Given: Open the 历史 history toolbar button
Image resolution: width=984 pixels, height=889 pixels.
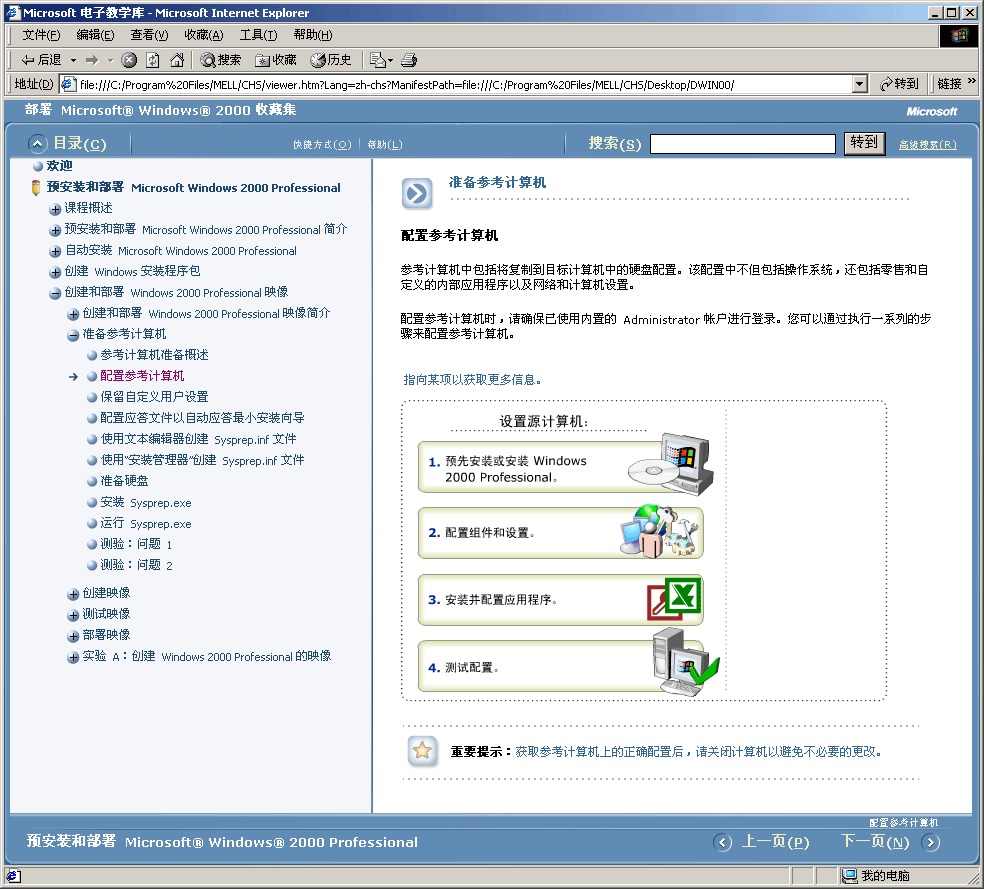Looking at the screenshot, I should (331, 60).
